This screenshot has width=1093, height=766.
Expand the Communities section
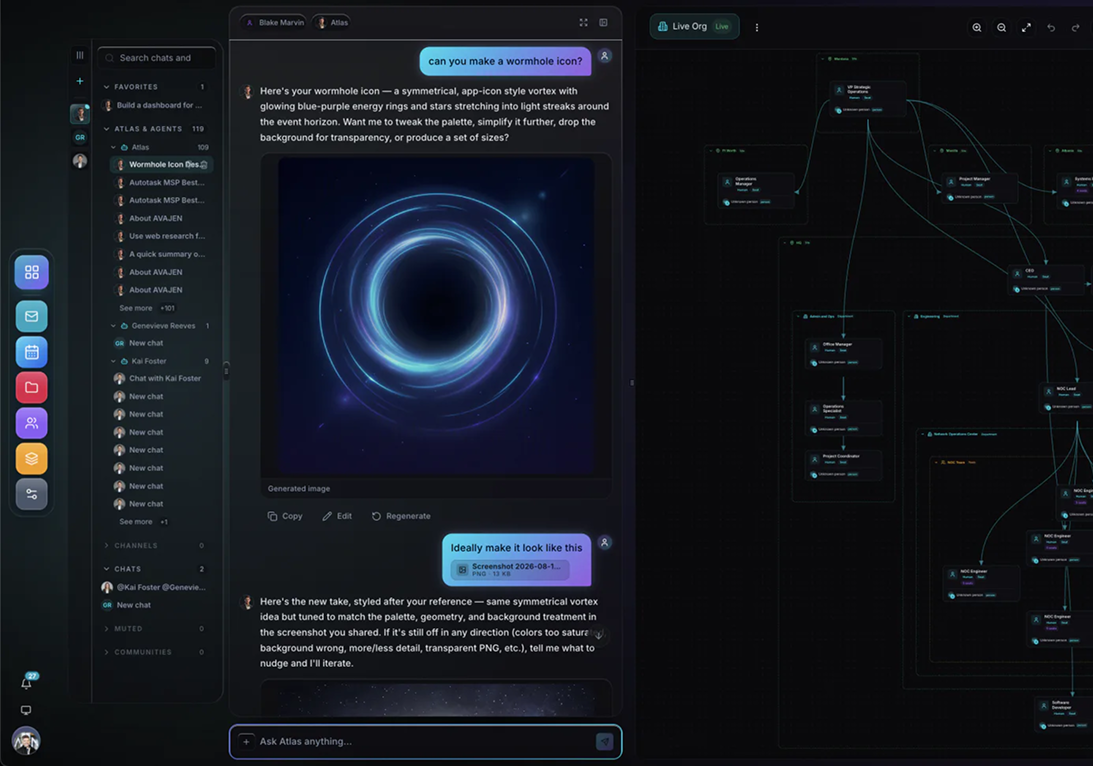[x=107, y=652]
